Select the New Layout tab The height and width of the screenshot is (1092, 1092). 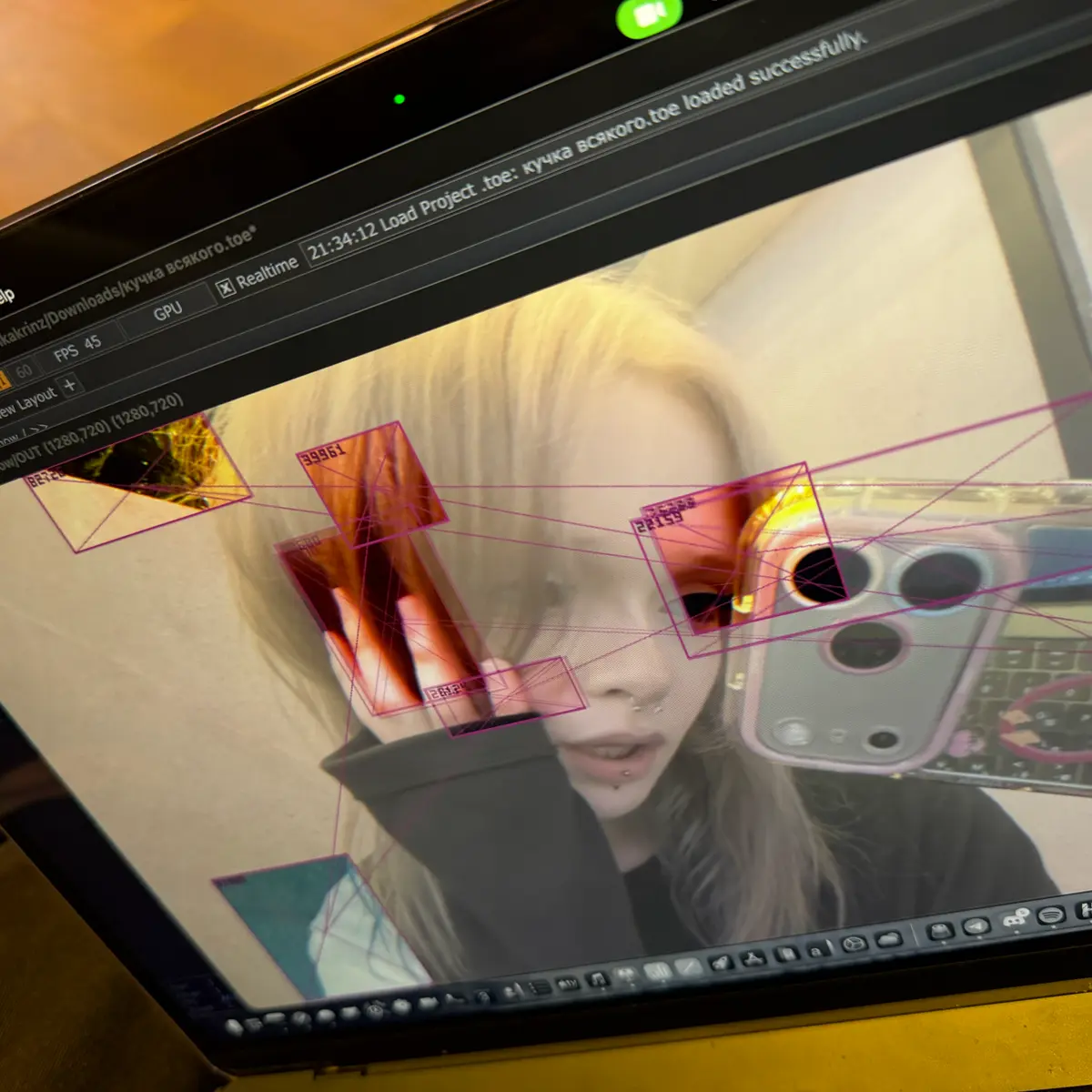point(26,402)
